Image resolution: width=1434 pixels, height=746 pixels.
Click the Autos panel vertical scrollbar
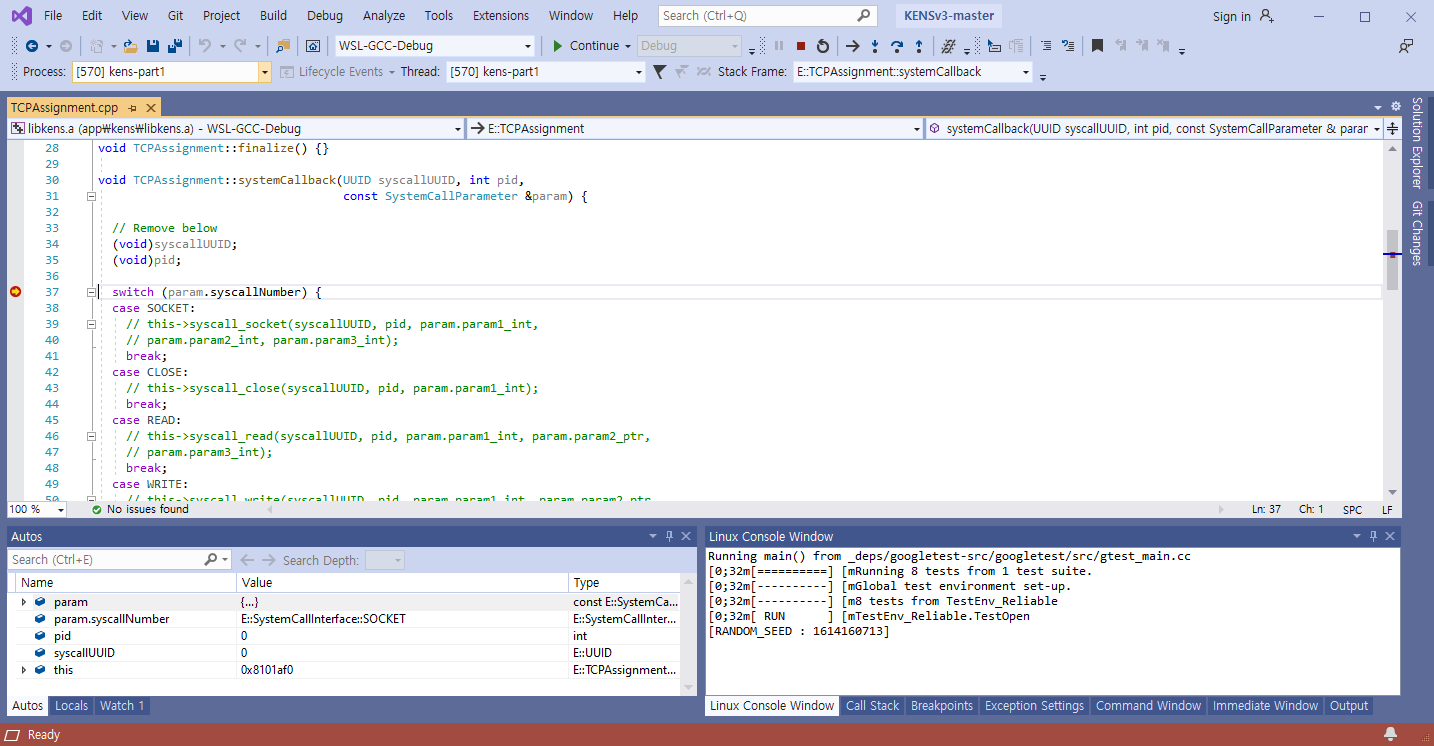coord(687,634)
